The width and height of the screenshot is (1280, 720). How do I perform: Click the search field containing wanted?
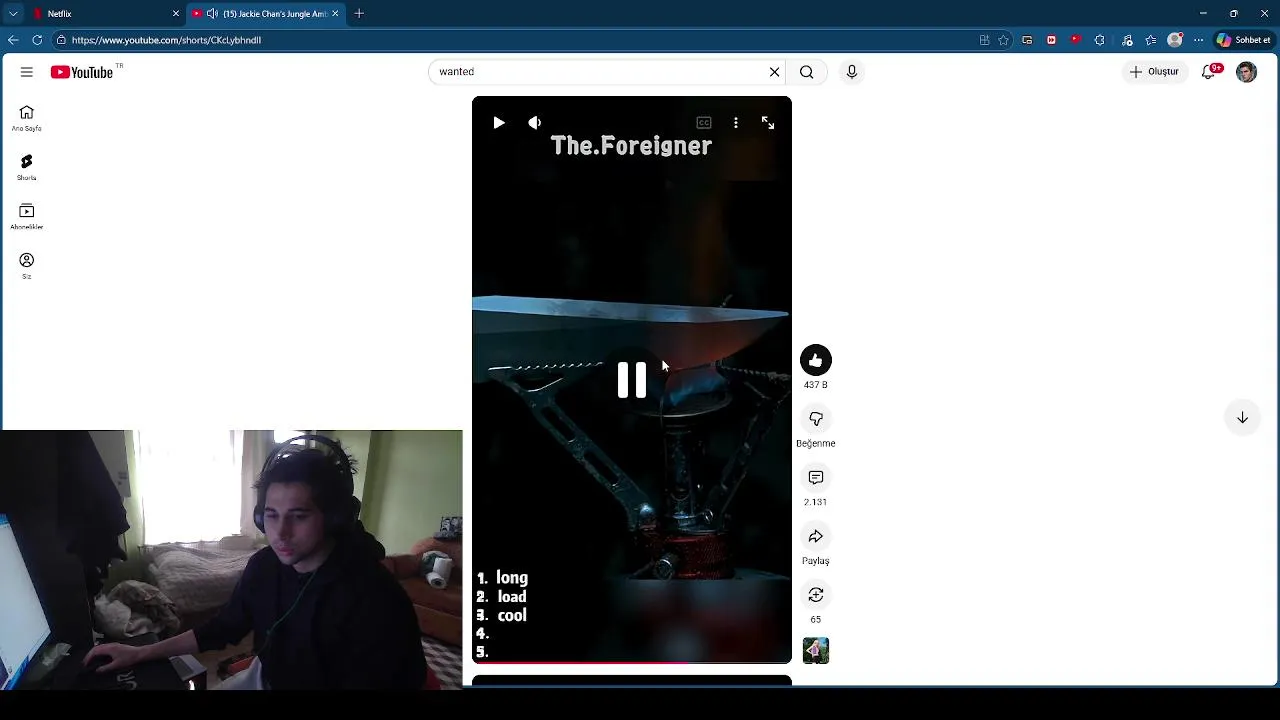pos(598,72)
